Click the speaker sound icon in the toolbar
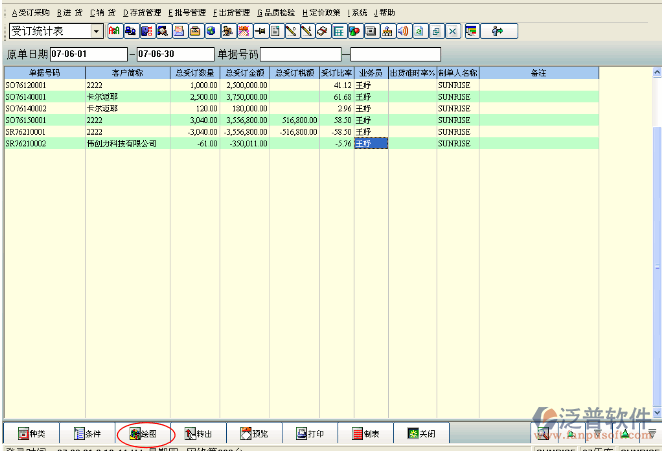The image size is (662, 451). pos(403,31)
